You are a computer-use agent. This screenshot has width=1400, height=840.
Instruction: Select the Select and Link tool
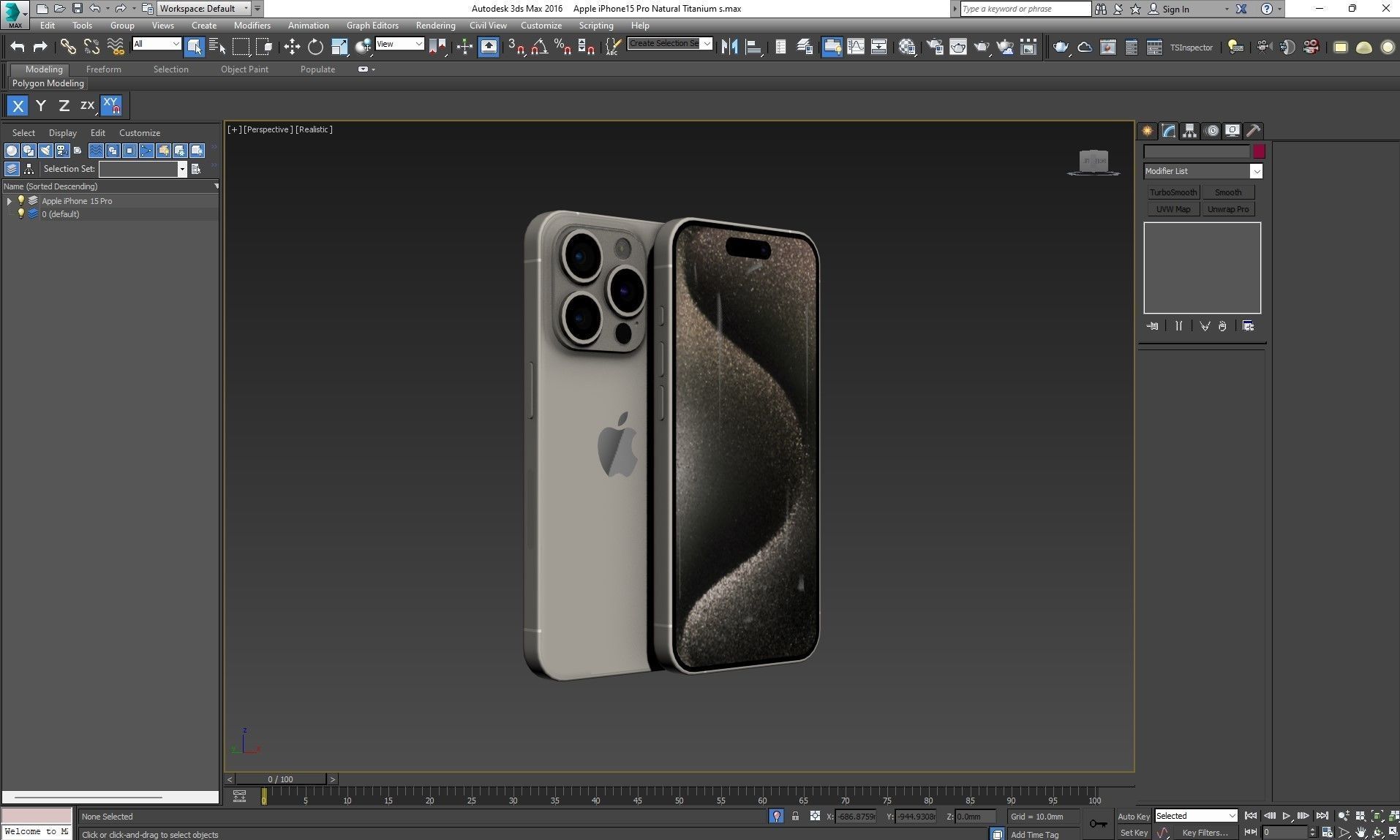pyautogui.click(x=67, y=47)
